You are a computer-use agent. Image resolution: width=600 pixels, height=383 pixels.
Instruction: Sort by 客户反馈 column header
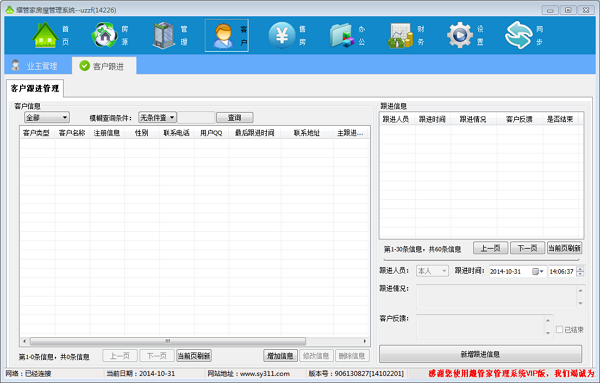tap(520, 119)
